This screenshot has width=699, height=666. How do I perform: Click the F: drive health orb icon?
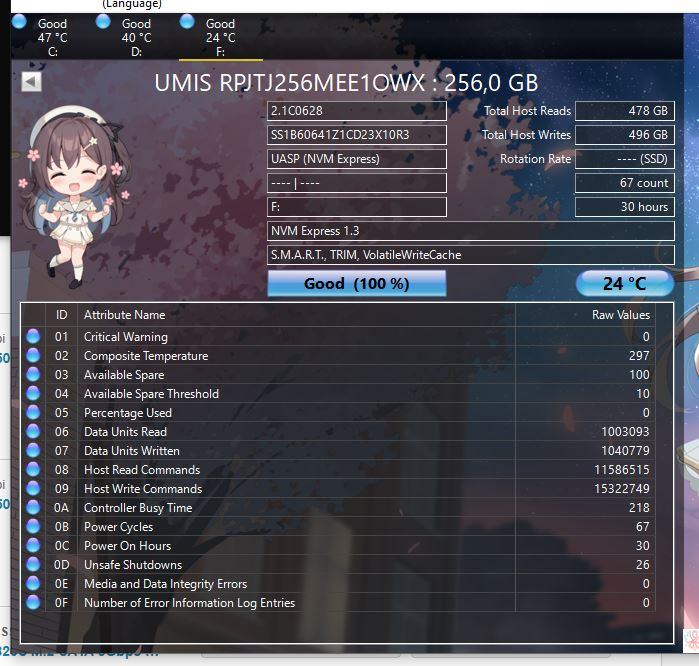point(187,21)
